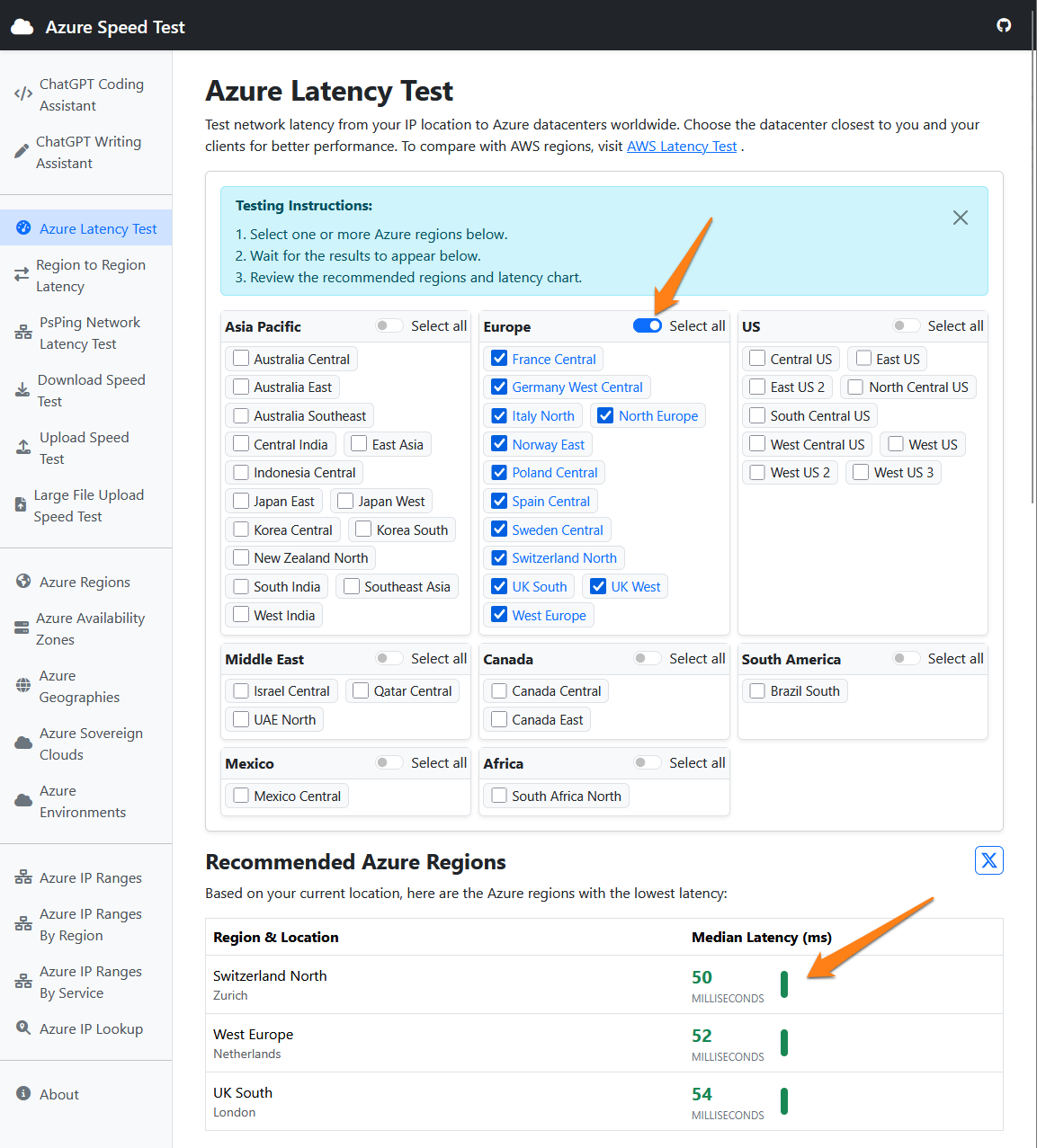This screenshot has height=1148, width=1037.
Task: Open Azure IP Lookup page
Action: click(85, 1028)
